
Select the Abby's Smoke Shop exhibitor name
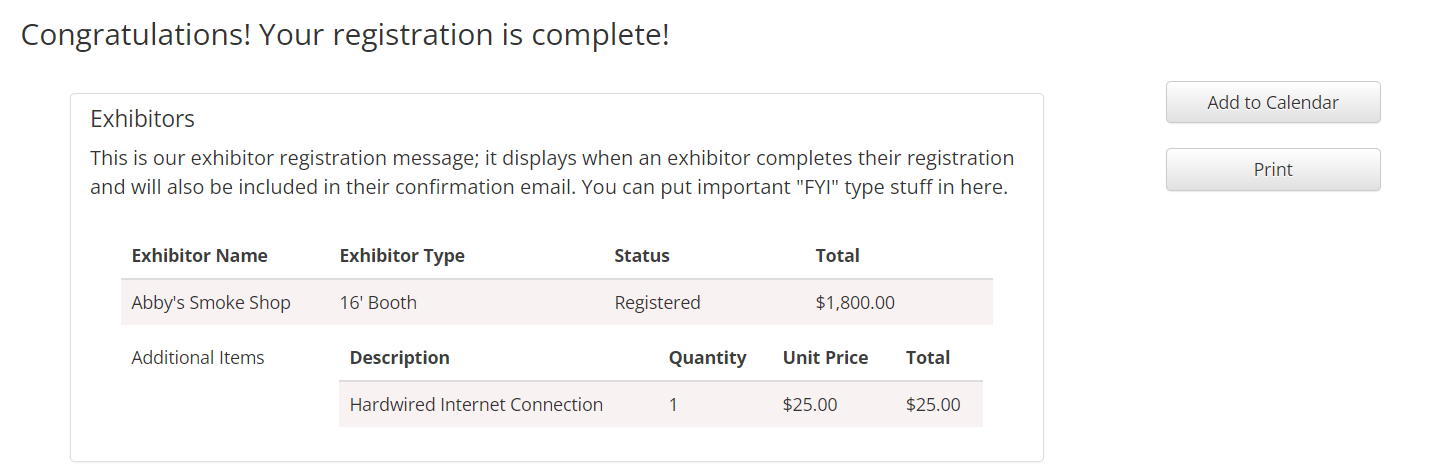click(x=211, y=302)
